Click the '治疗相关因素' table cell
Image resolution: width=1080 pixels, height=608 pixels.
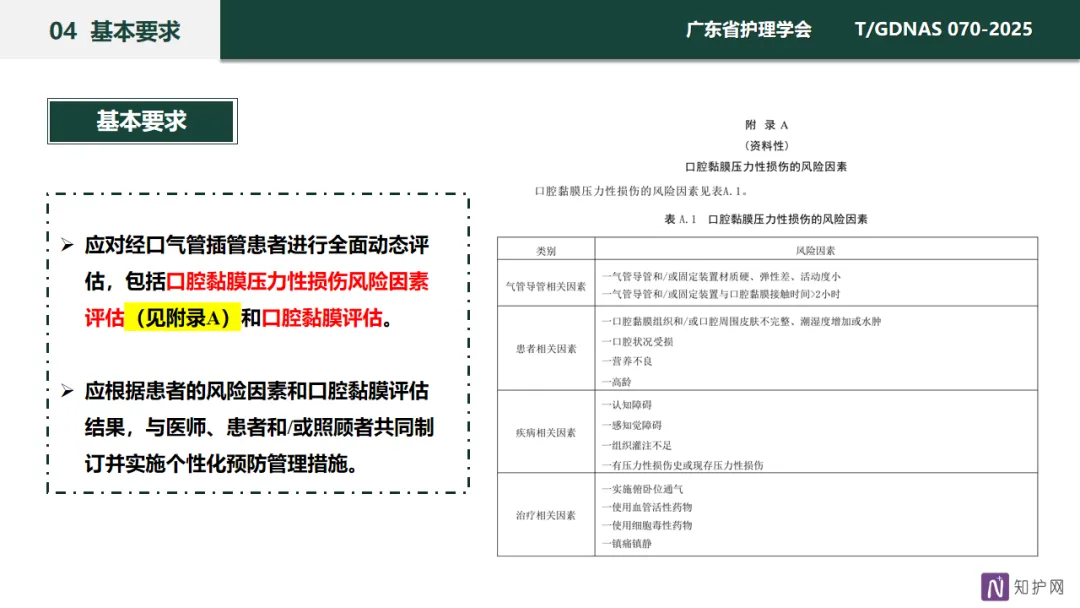546,515
